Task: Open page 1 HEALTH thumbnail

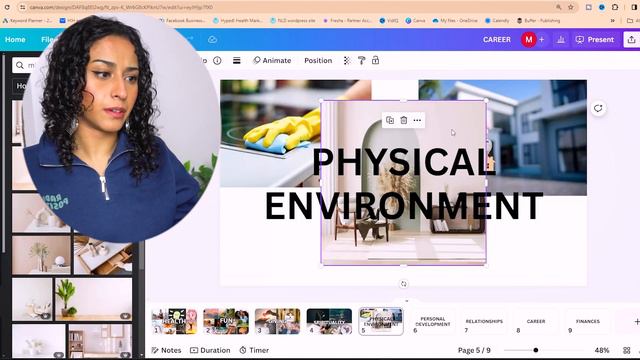Action: click(x=174, y=322)
